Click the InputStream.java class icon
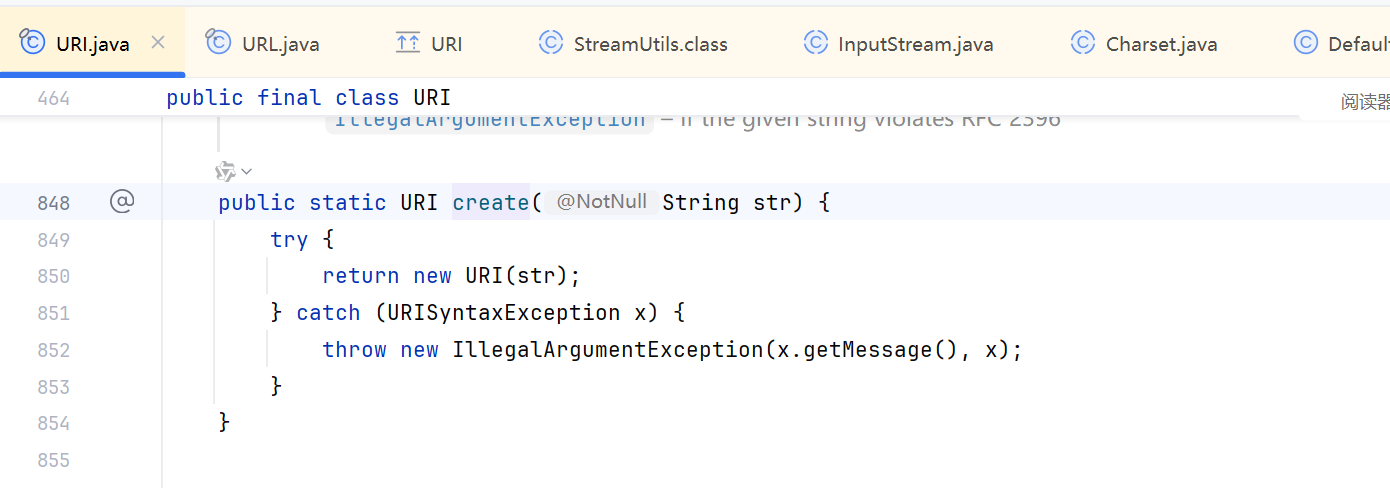This screenshot has width=1390, height=488. tap(816, 42)
